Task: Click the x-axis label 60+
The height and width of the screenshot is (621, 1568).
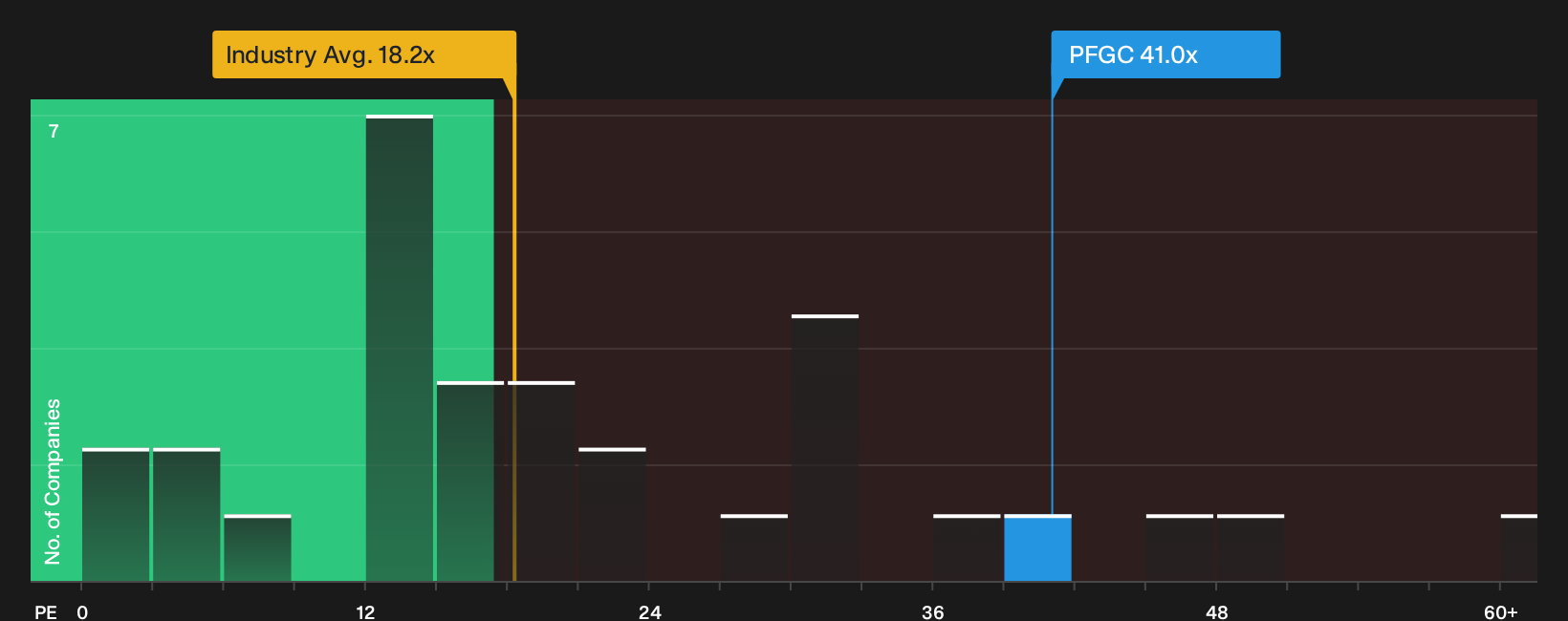Action: tap(1501, 612)
